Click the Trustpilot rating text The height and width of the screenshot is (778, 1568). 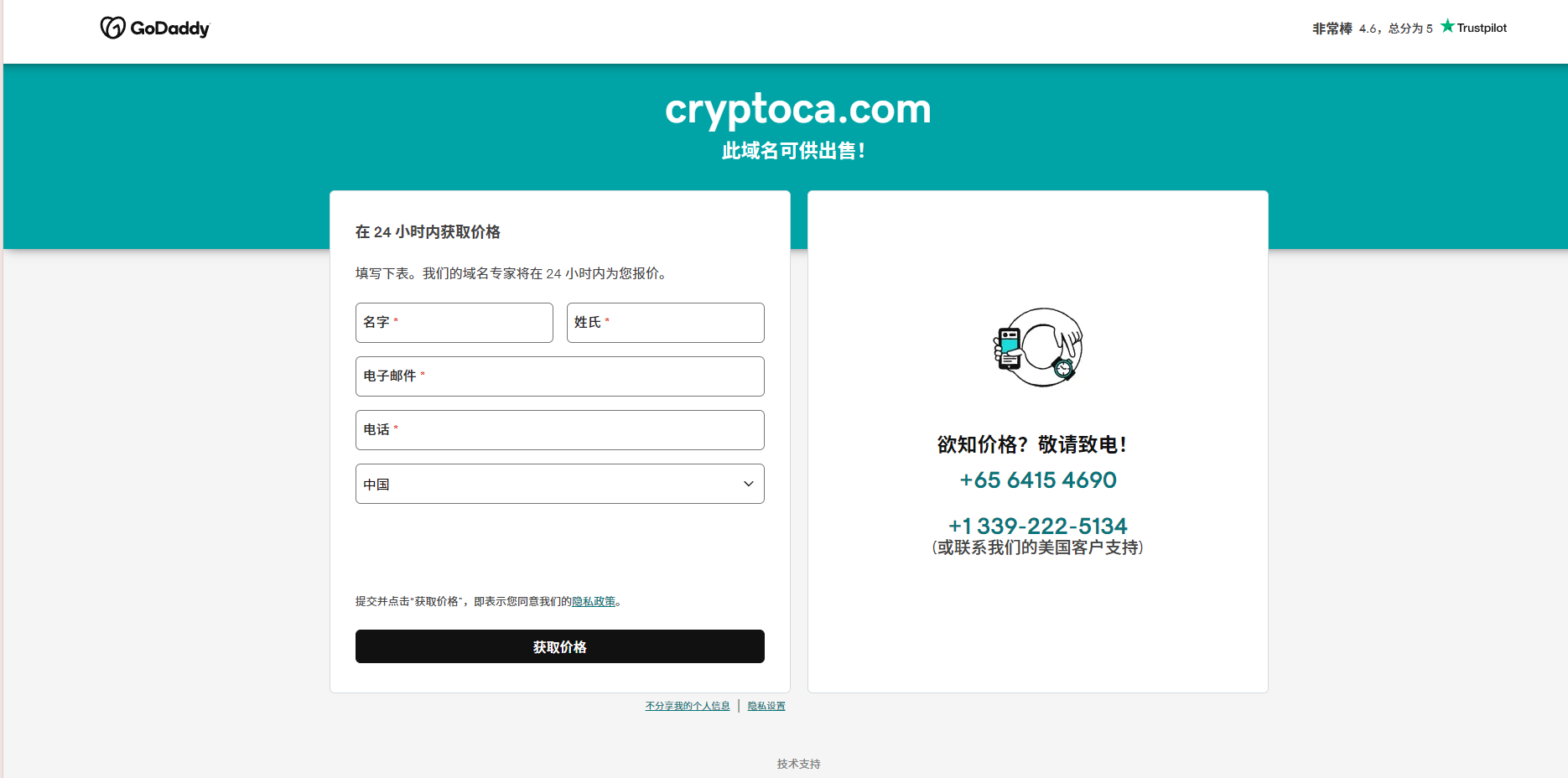[x=1395, y=29]
